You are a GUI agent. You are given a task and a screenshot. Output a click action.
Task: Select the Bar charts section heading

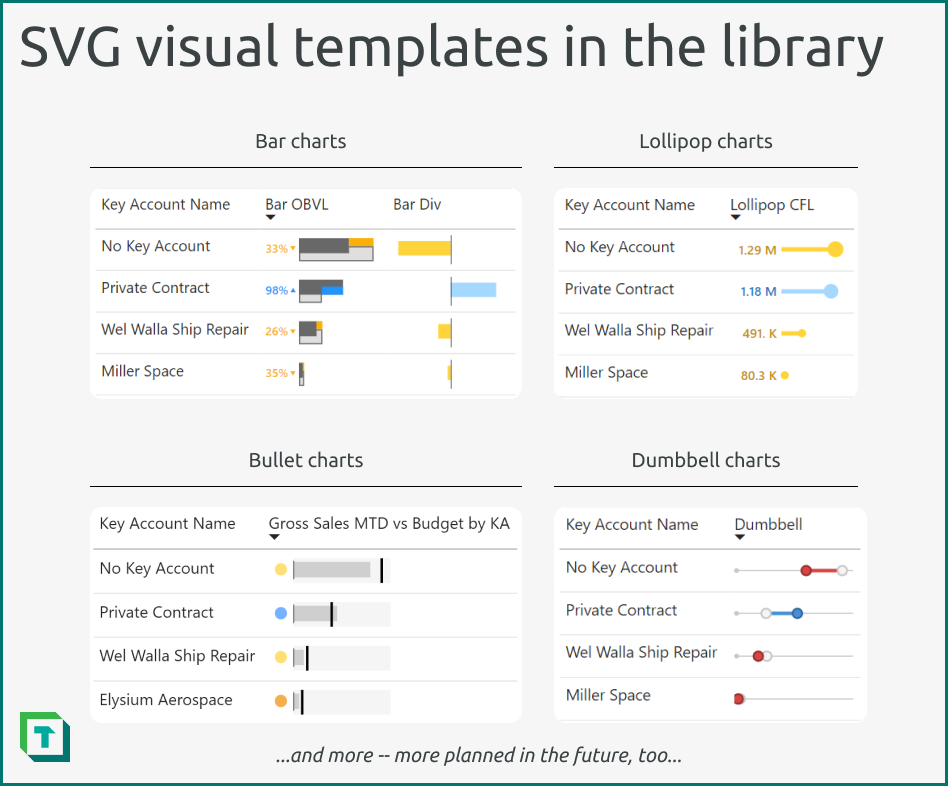click(x=300, y=141)
